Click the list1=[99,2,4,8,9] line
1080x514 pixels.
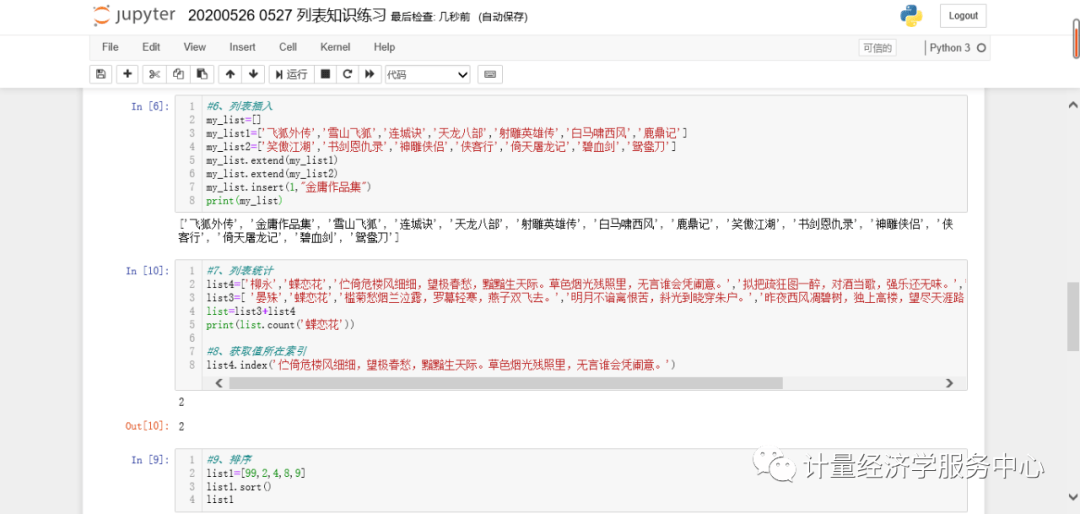256,473
